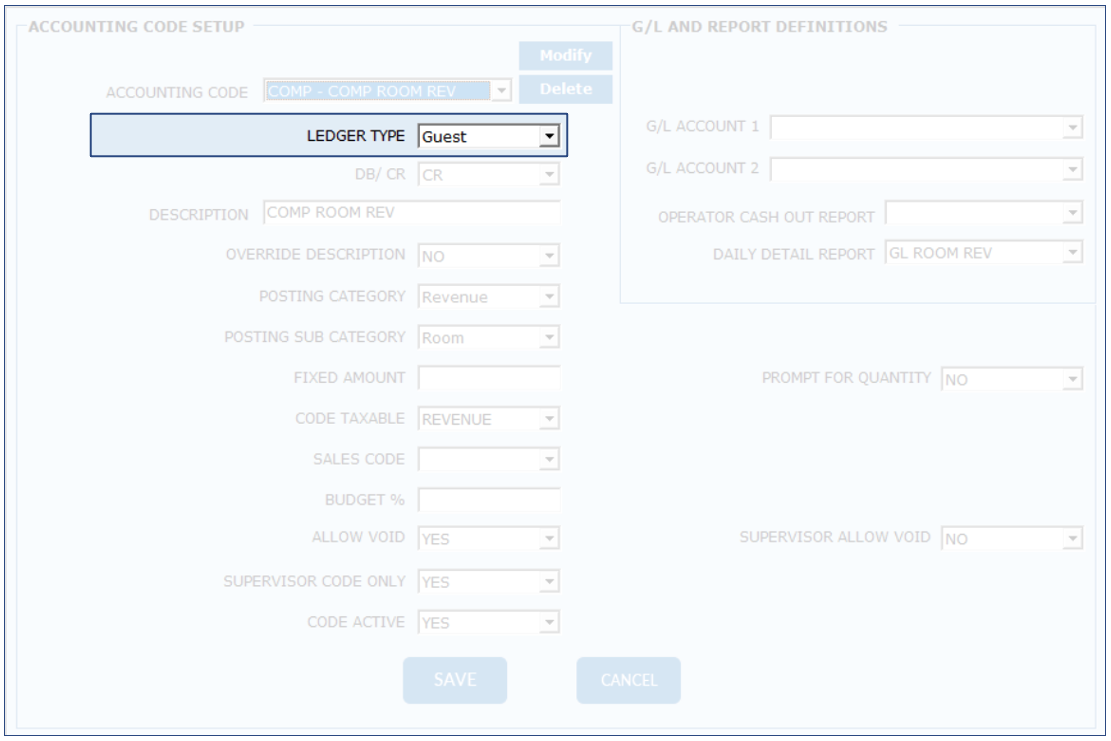
Task: Open the DB/CR dropdown
Action: tap(547, 175)
